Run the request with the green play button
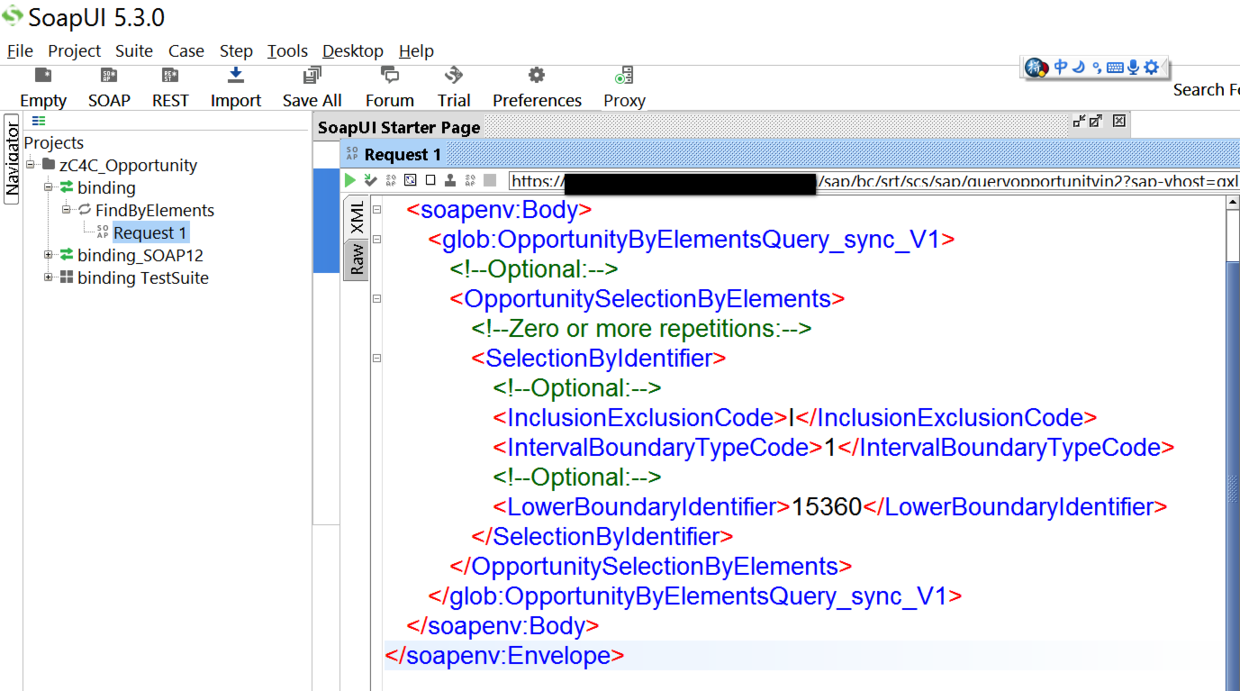The image size is (1240, 691). 350,181
